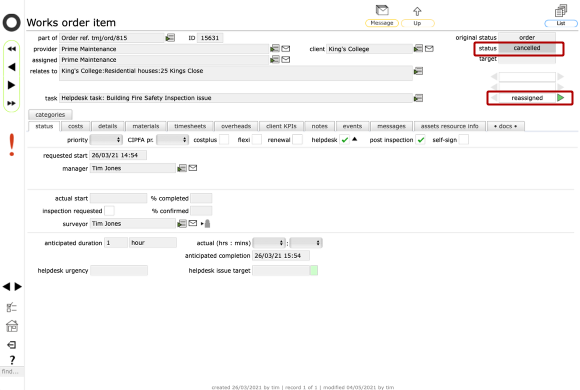The image size is (580, 390).
Task: Open linked order record icon beside part of
Action: click(170, 38)
